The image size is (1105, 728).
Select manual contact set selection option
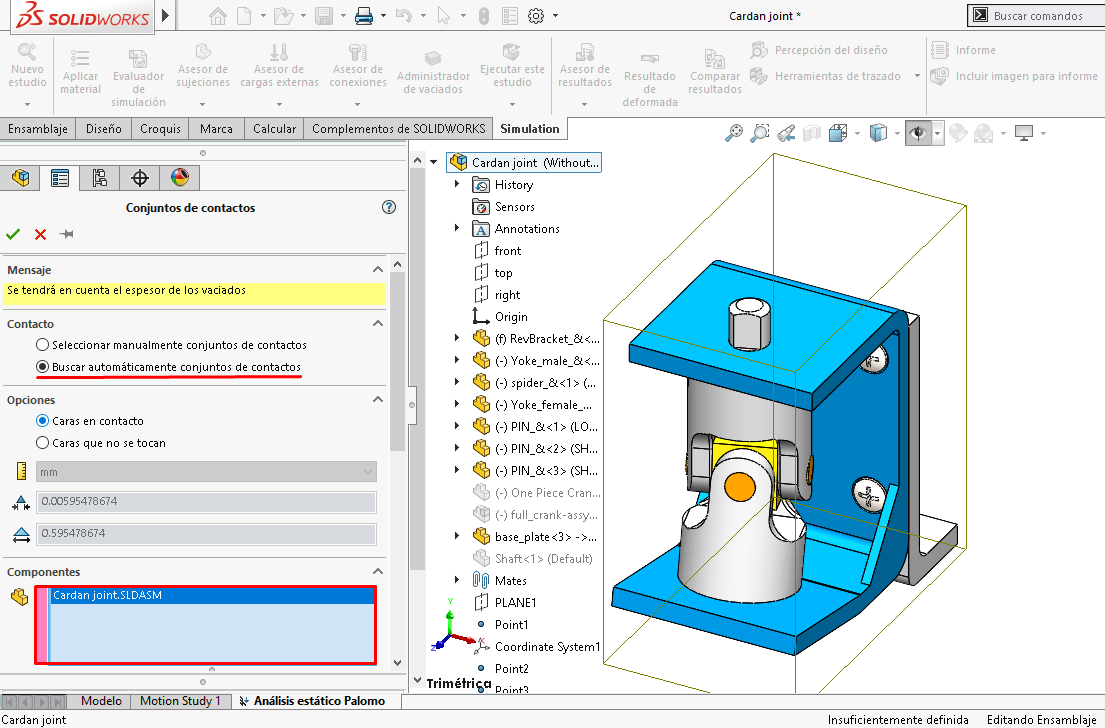click(43, 345)
